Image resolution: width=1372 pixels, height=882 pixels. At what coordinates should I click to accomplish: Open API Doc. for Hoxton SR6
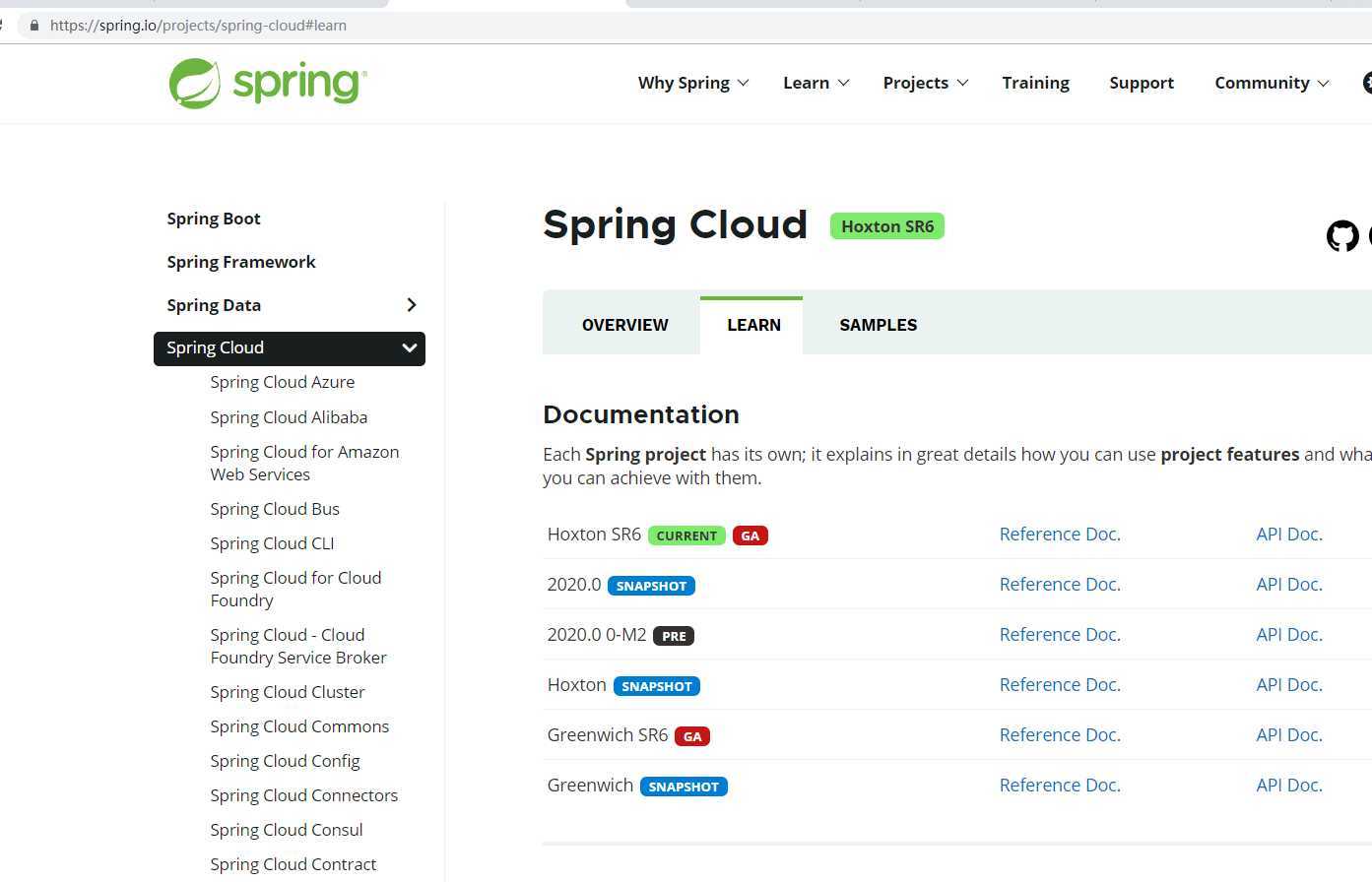pos(1289,535)
